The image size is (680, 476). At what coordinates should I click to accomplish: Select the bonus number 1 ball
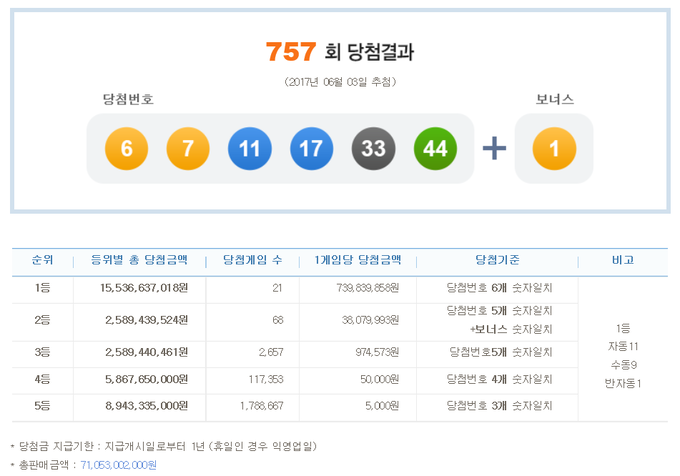tap(553, 149)
